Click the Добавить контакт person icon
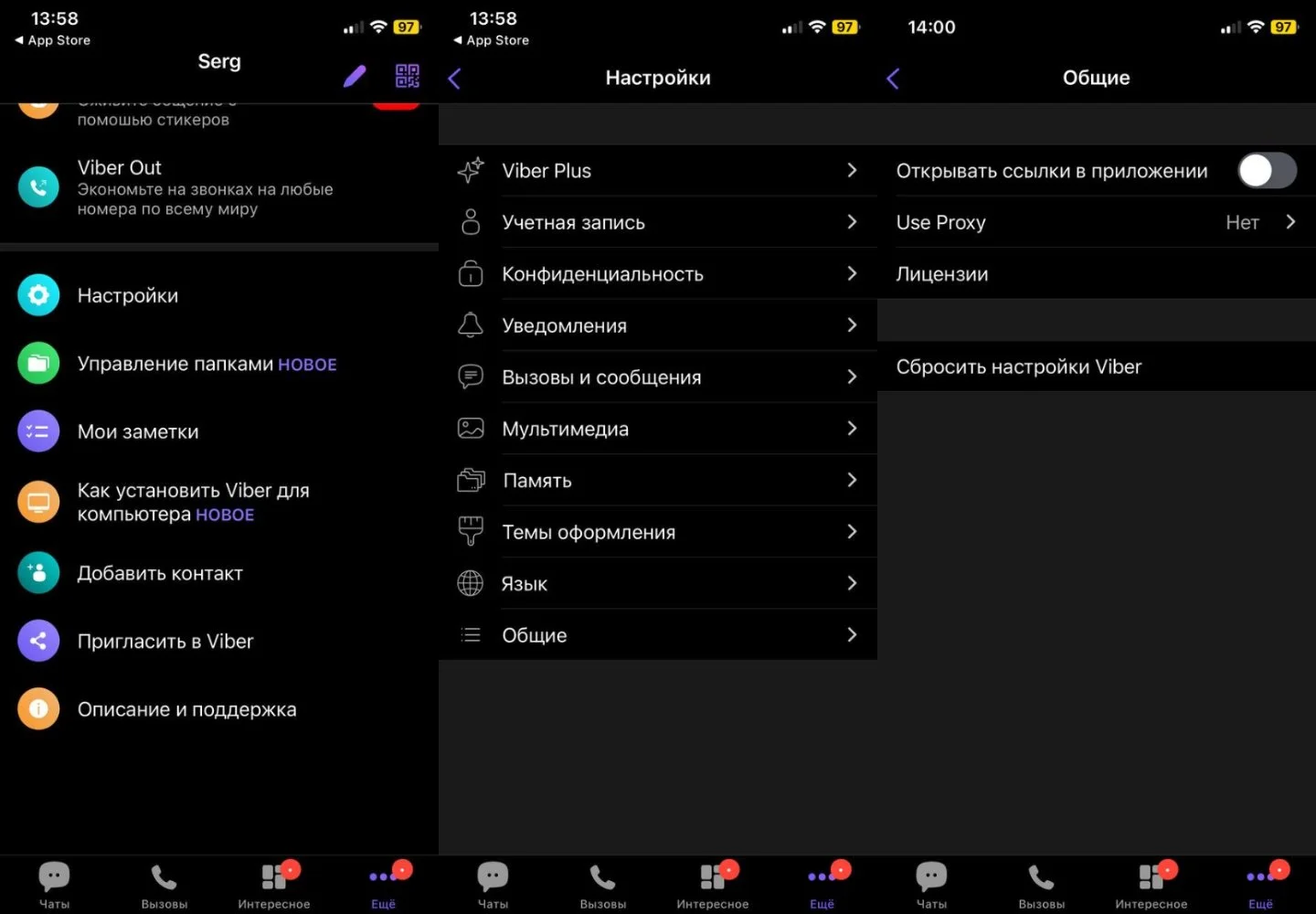 [38, 573]
